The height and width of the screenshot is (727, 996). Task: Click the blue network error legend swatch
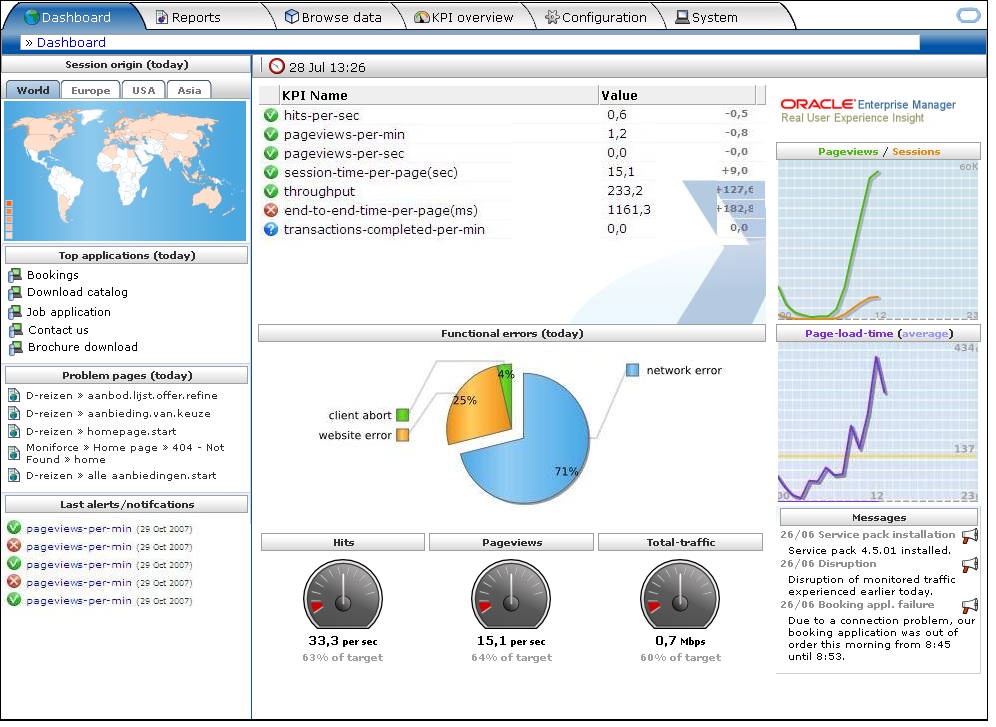point(633,370)
